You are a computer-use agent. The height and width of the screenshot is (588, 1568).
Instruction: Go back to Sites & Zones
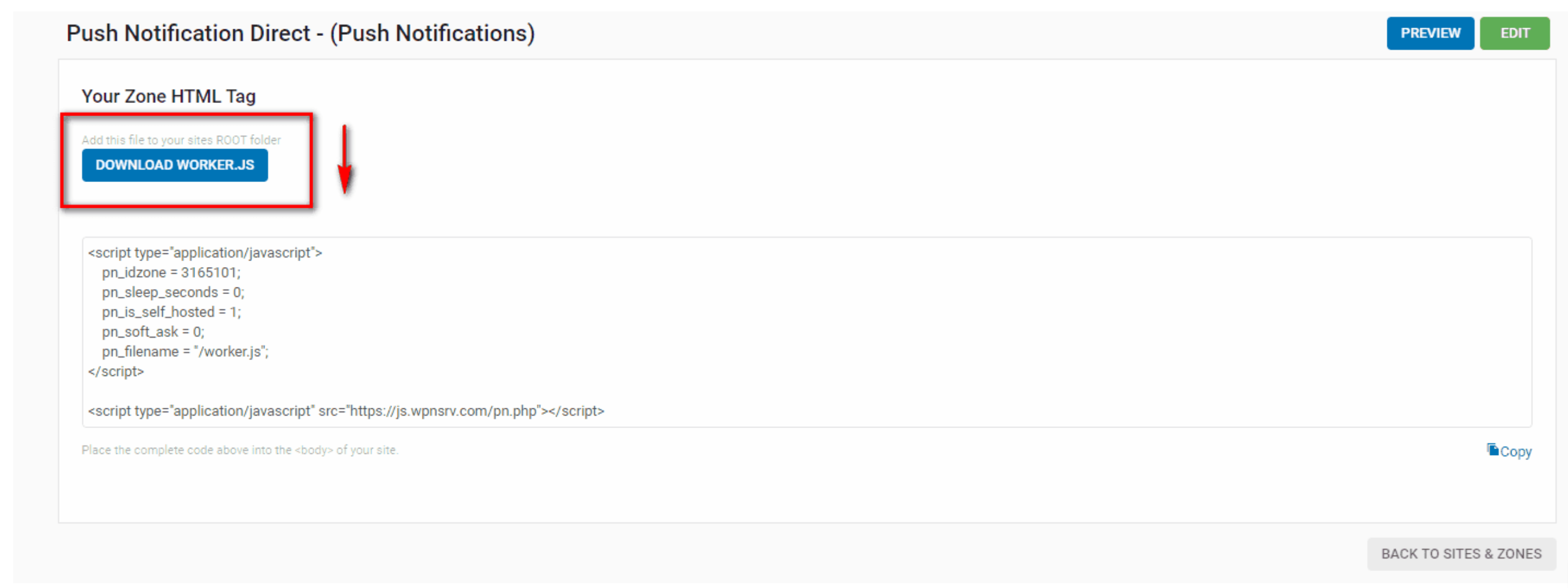coord(1461,553)
